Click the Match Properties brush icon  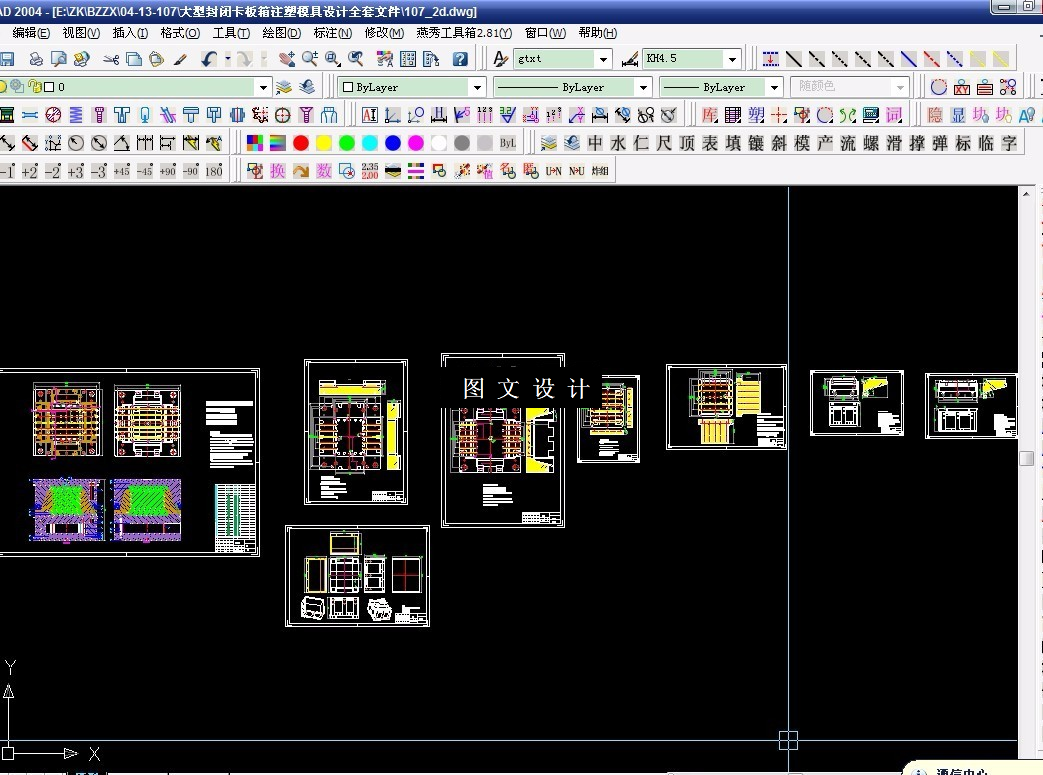pyautogui.click(x=180, y=59)
